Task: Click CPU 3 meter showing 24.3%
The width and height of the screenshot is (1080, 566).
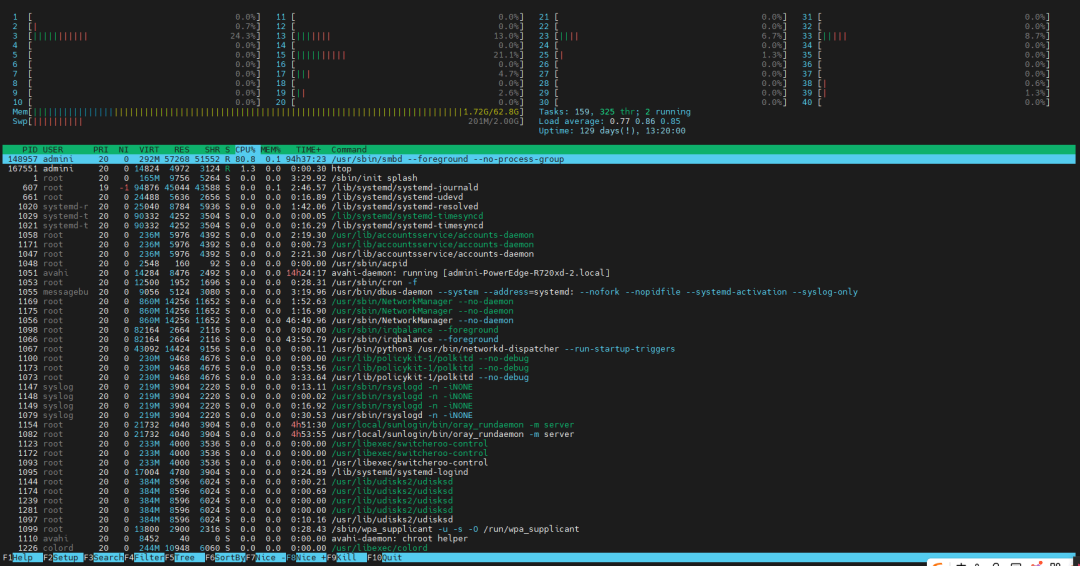Action: pyautogui.click(x=136, y=36)
